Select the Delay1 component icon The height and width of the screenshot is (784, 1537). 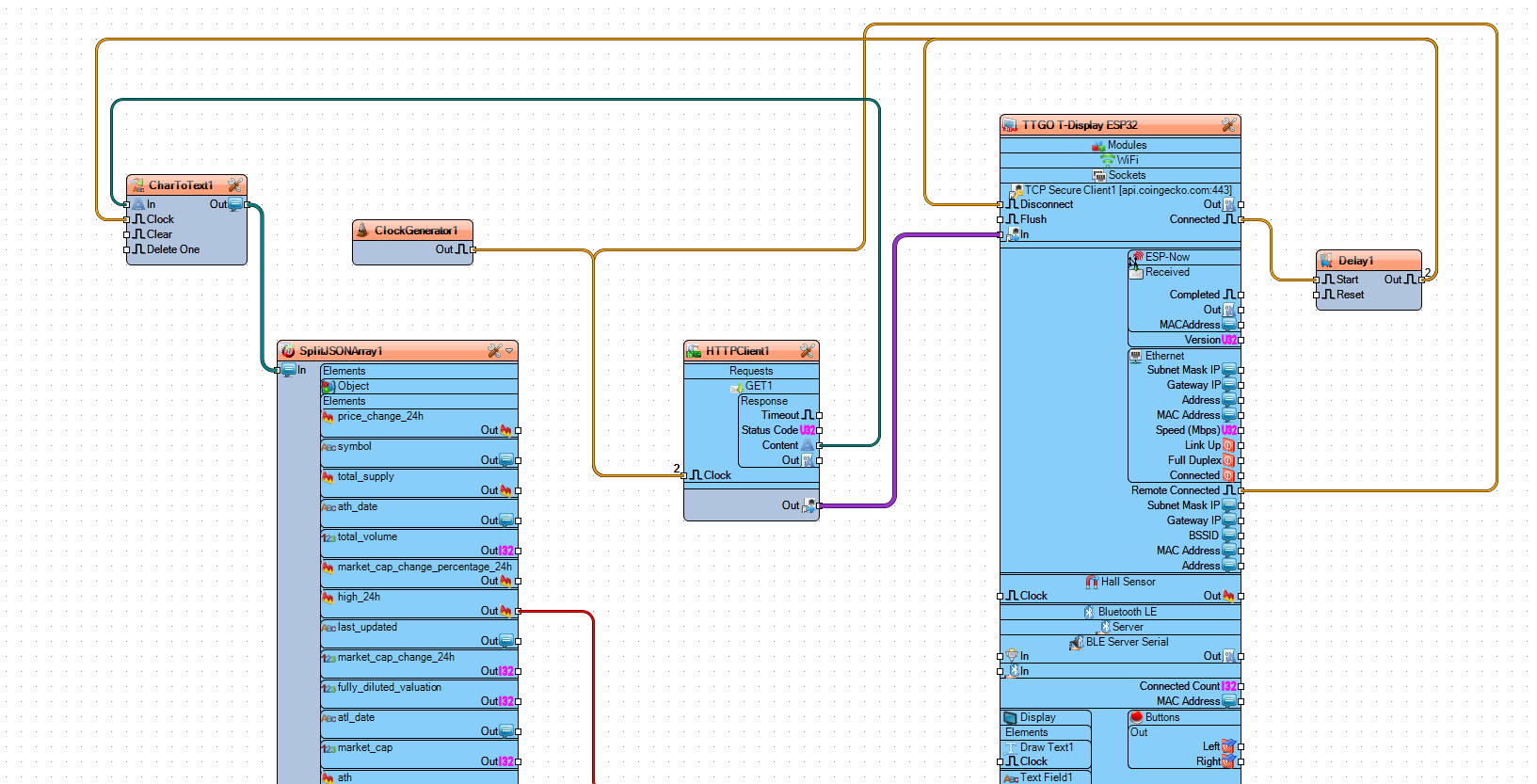[x=1326, y=261]
